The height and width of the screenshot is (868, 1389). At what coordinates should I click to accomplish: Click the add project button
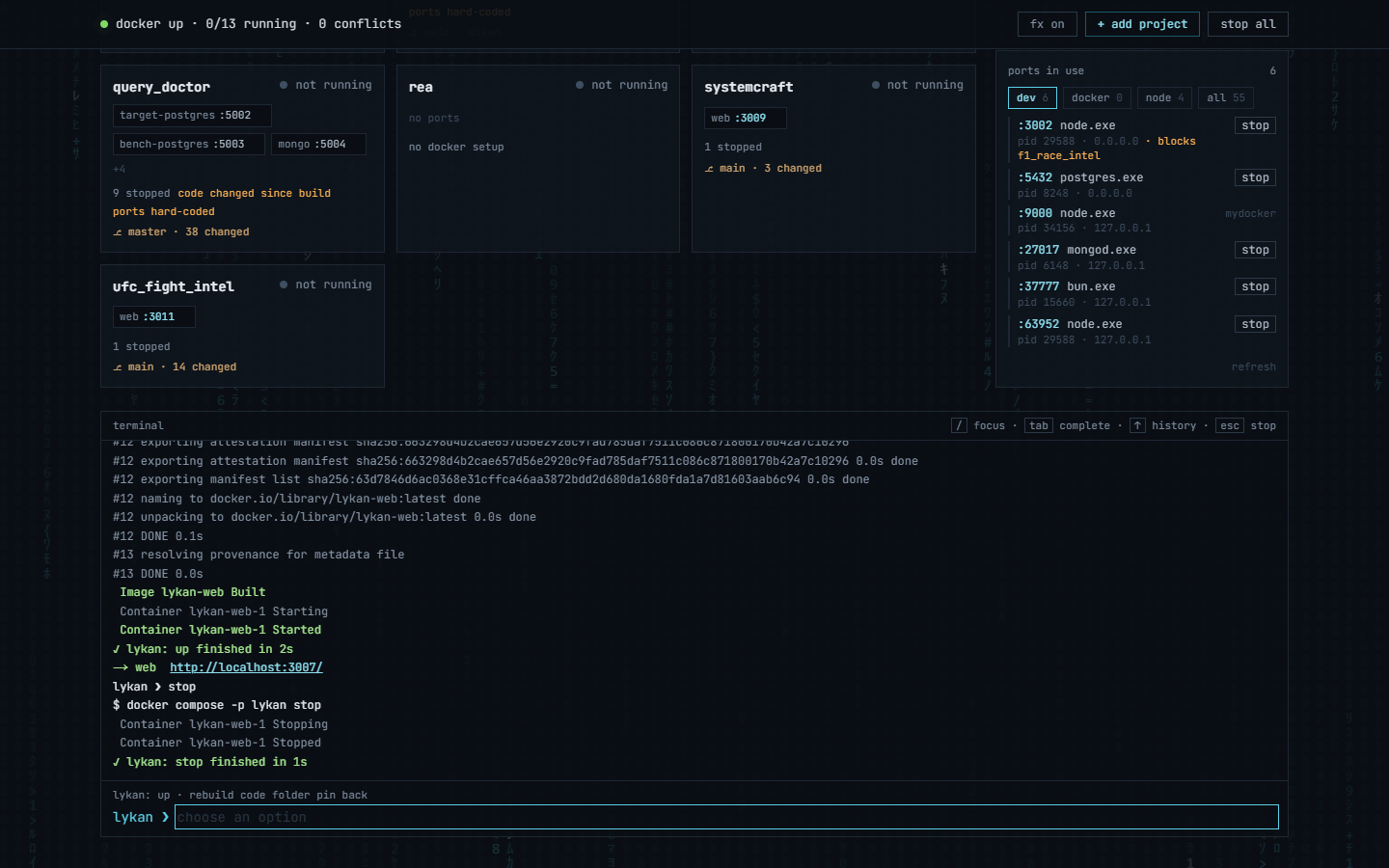click(x=1142, y=24)
